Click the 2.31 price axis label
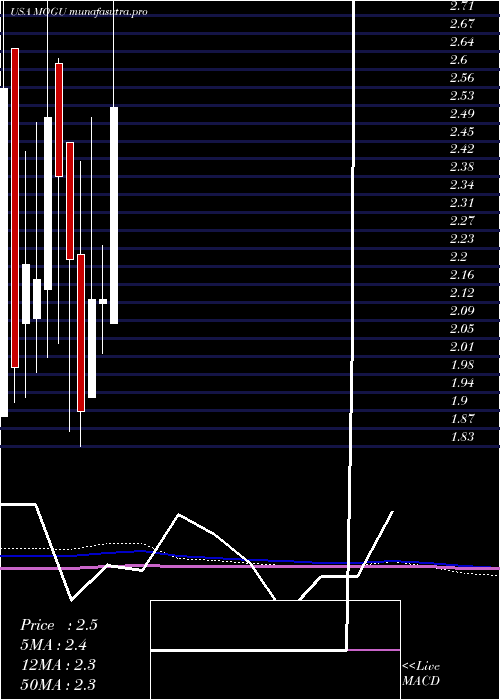This screenshot has width=500, height=700. [x=462, y=203]
